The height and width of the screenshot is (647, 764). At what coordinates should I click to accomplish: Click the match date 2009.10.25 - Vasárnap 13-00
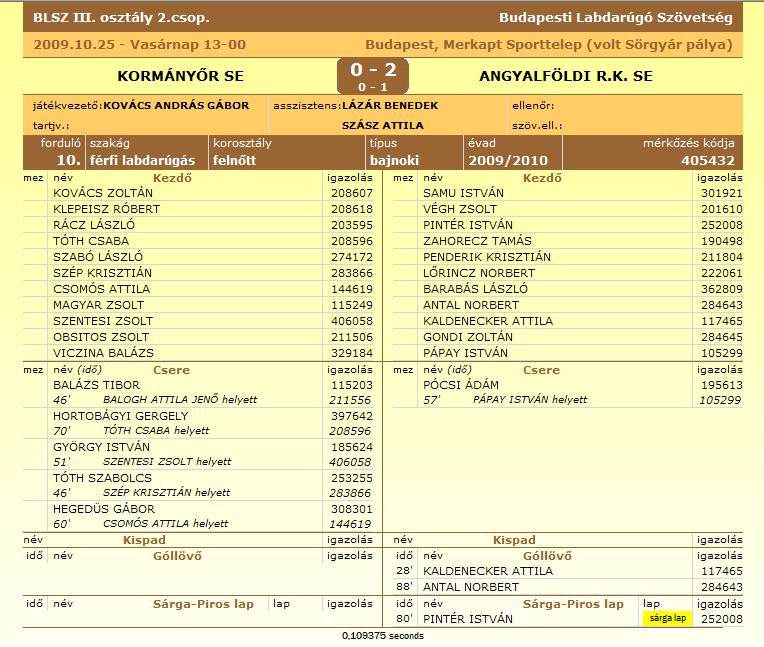(x=139, y=45)
